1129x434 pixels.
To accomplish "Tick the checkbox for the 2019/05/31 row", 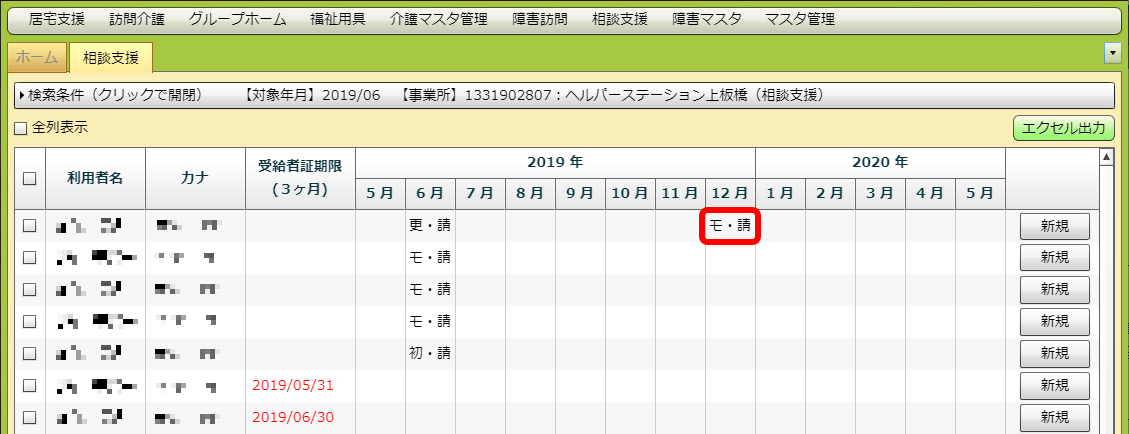I will 29,385.
